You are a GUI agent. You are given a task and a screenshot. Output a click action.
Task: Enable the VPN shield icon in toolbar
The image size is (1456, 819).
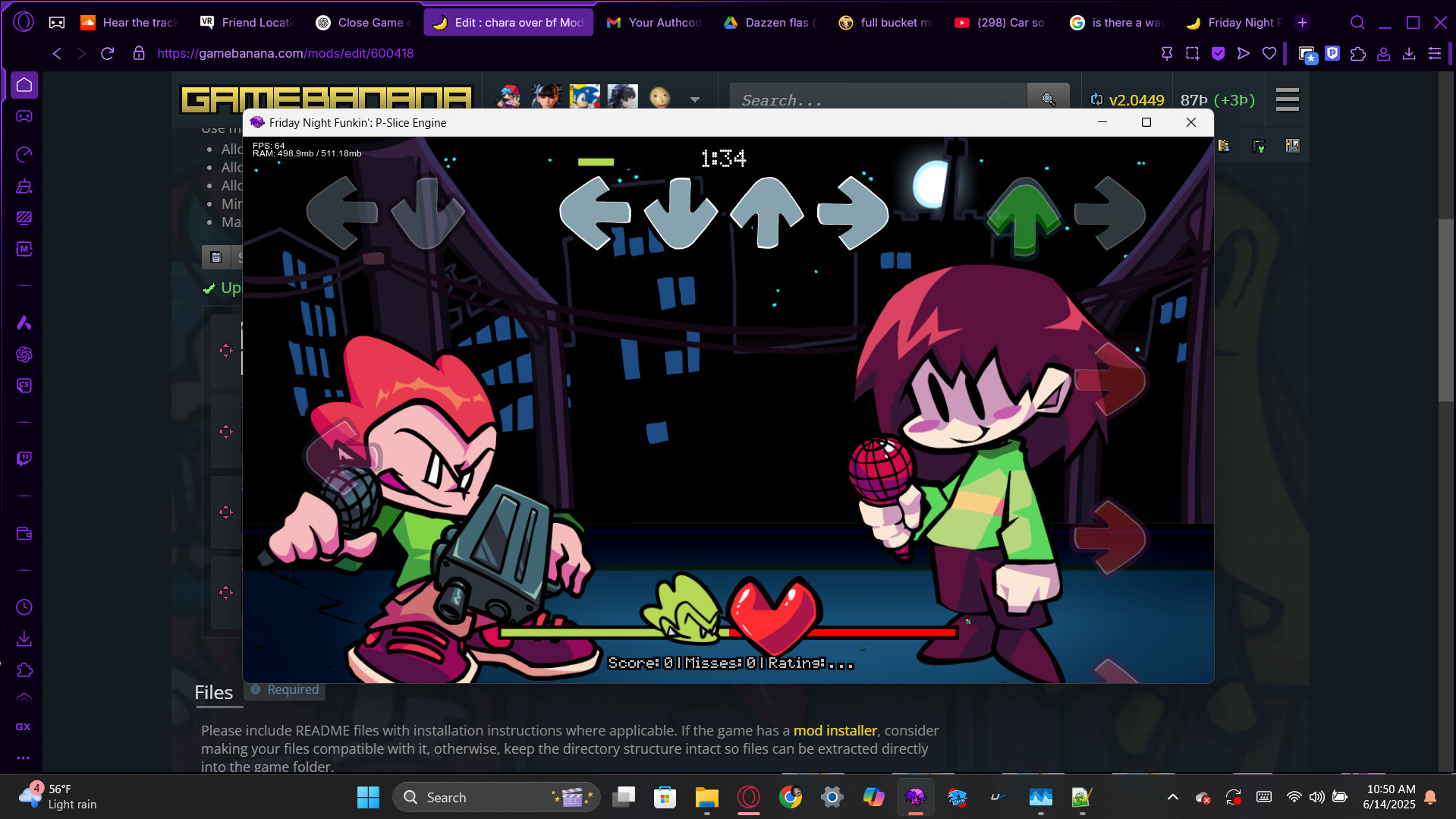click(x=1219, y=53)
